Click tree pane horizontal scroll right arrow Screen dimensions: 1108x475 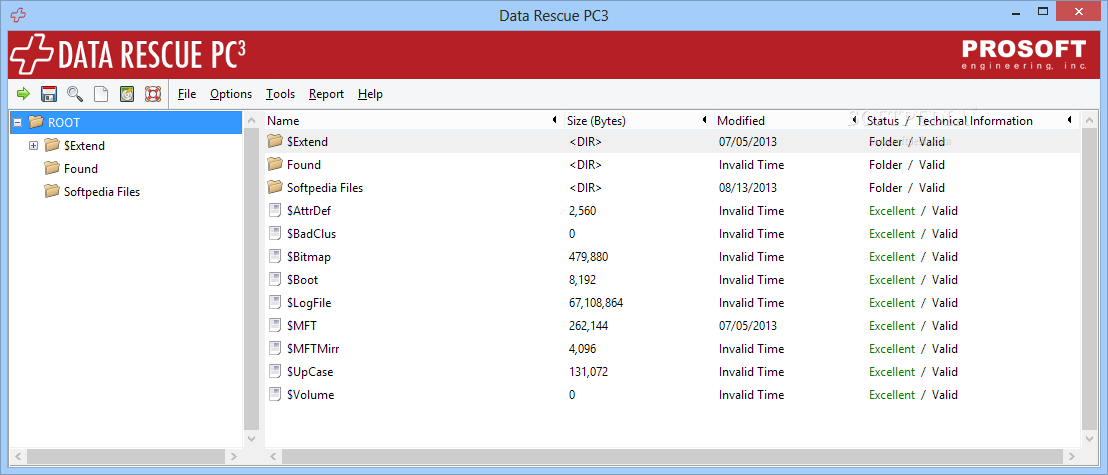(x=235, y=456)
